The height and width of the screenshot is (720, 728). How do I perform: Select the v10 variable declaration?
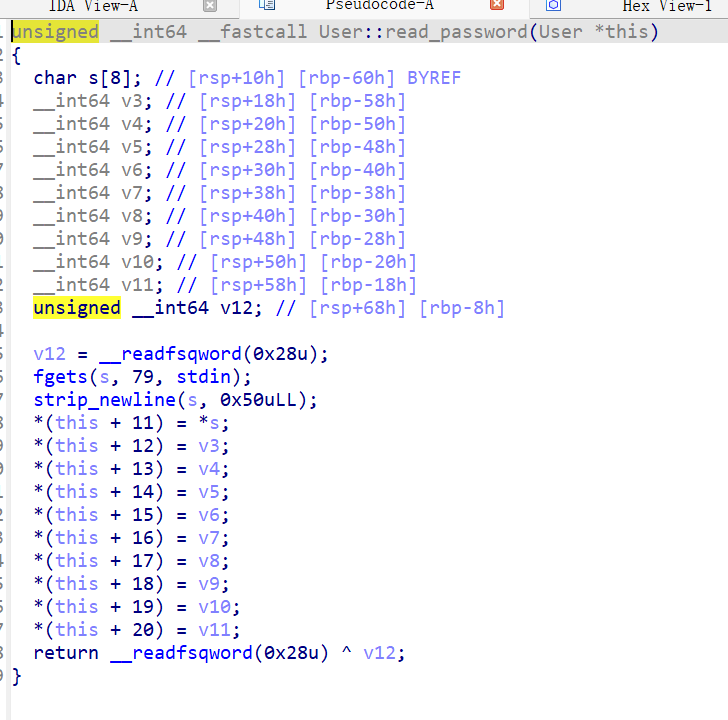coord(98,262)
